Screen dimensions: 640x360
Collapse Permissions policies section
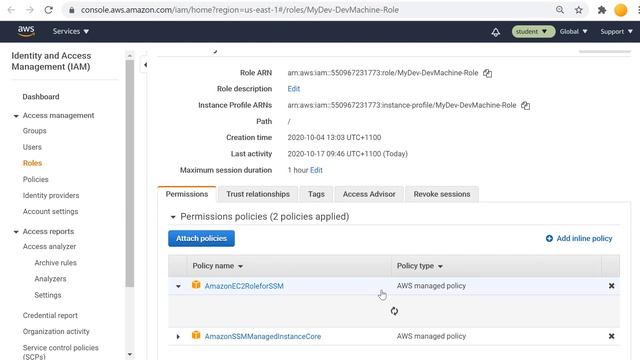pos(173,217)
